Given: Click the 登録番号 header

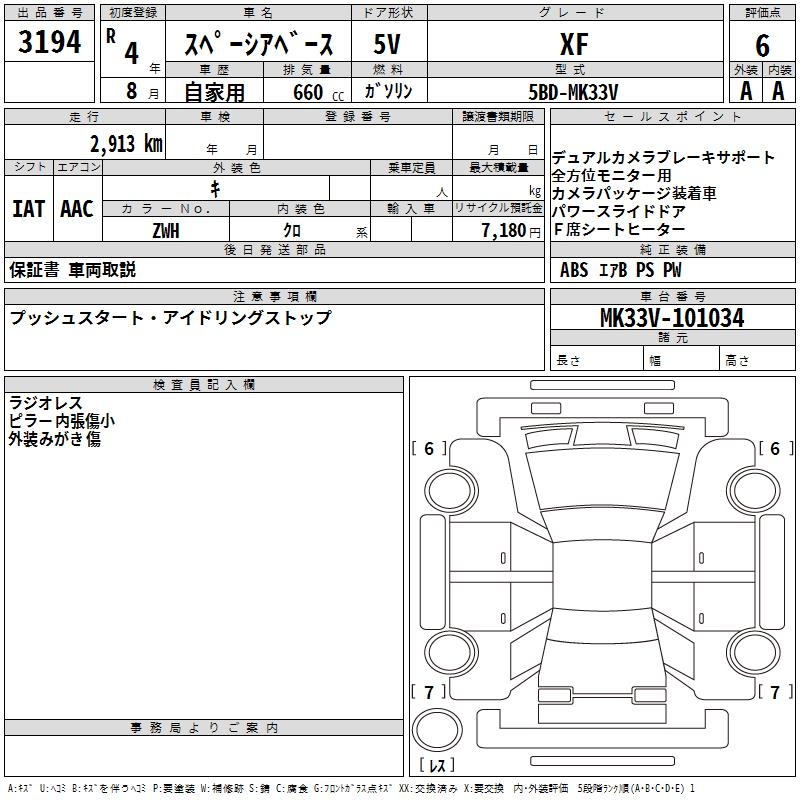Looking at the screenshot, I should 358,116.
